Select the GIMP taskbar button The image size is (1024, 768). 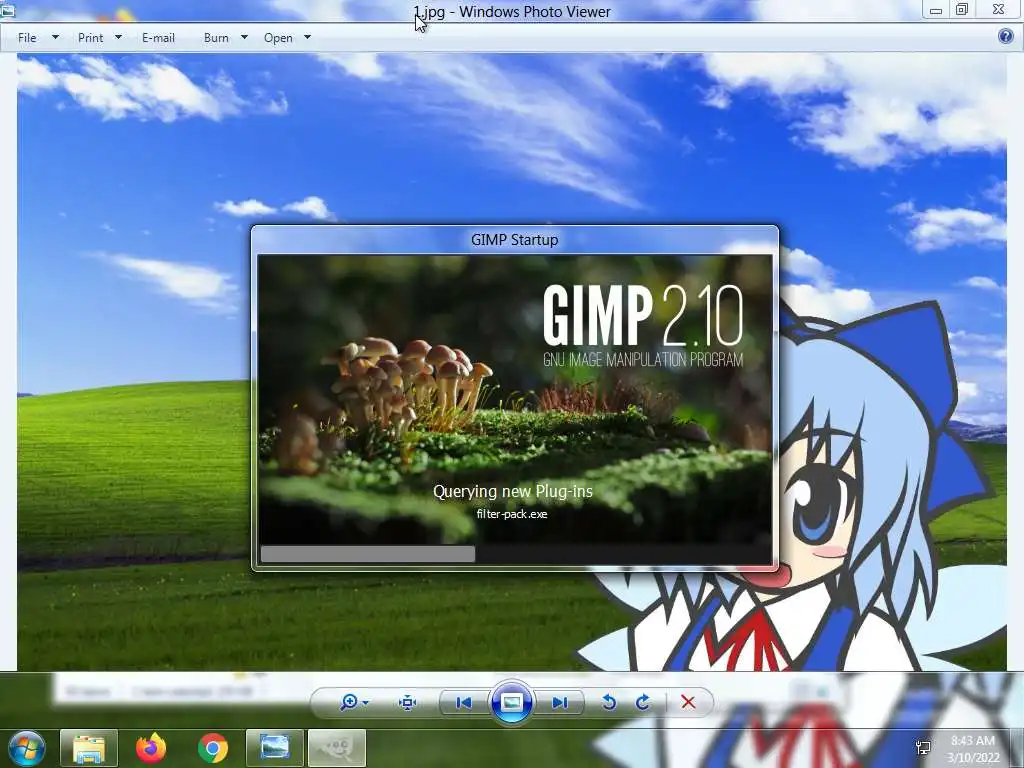336,748
